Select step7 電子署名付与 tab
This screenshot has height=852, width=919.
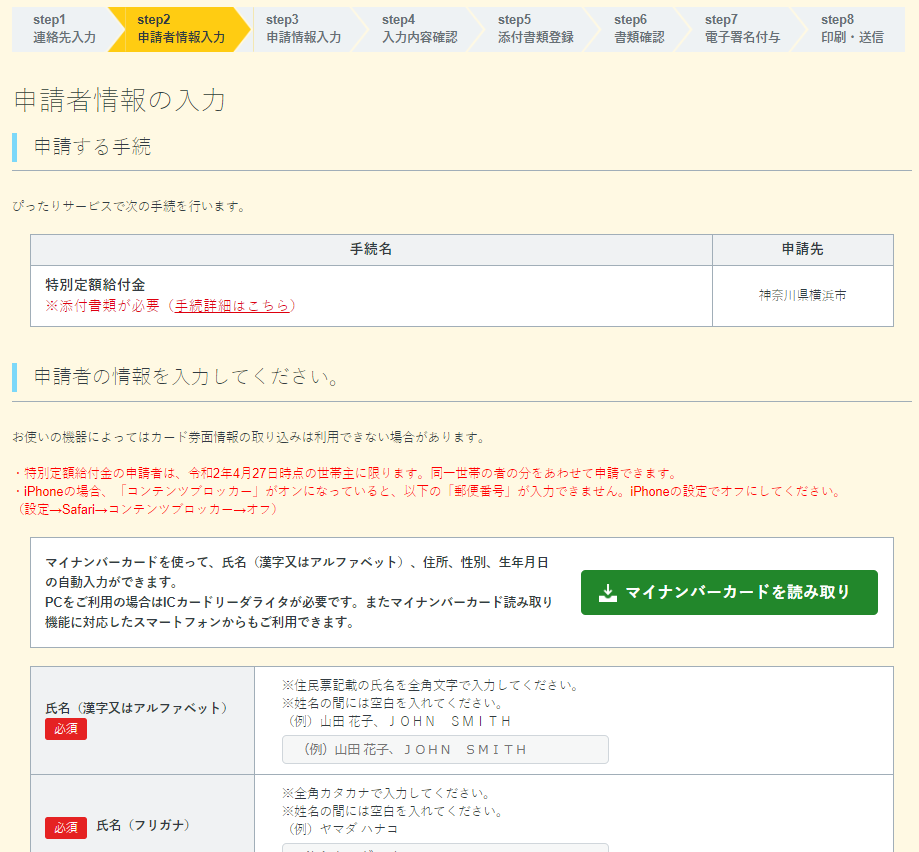[x=742, y=29]
